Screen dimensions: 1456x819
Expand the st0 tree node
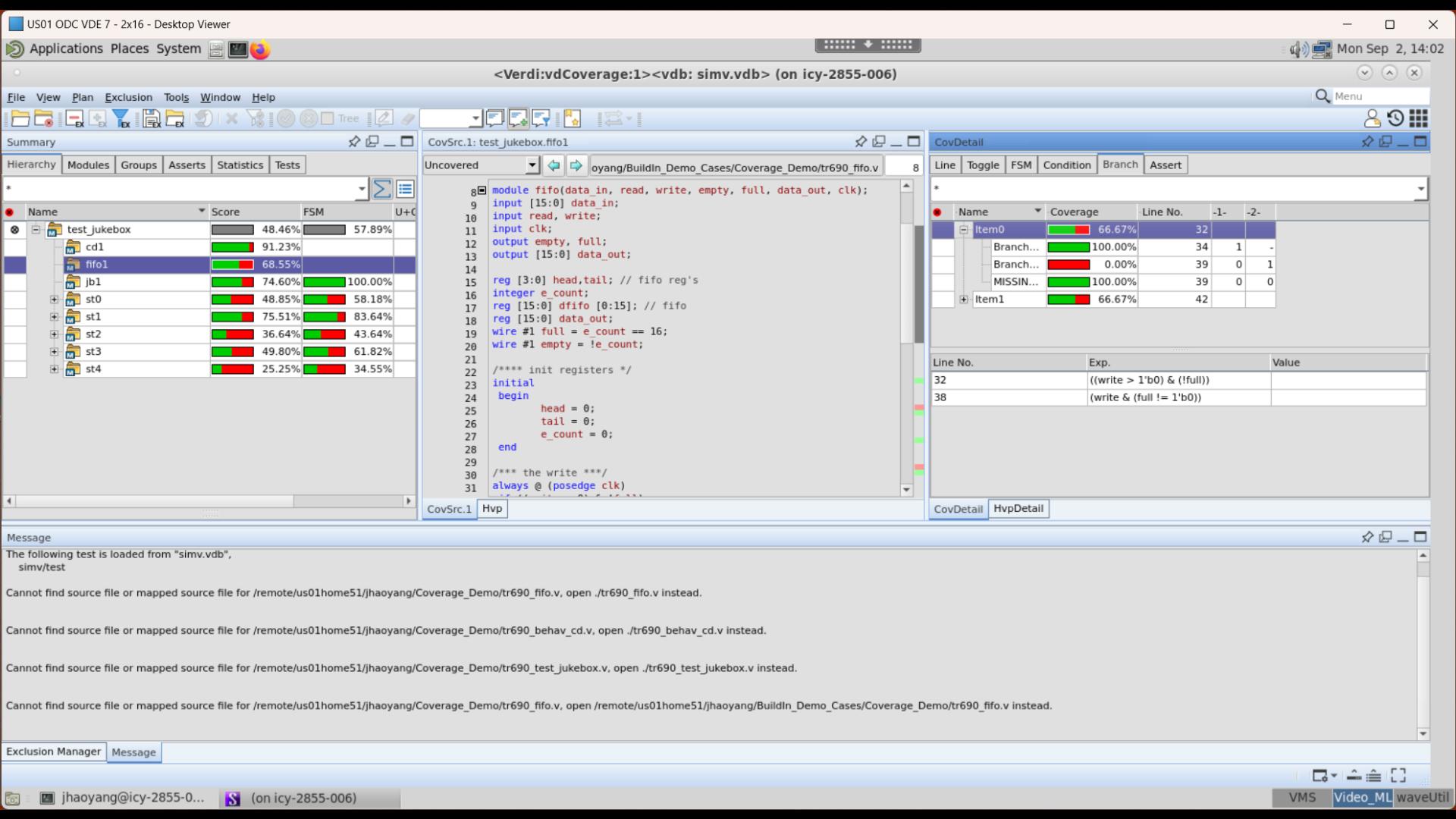54,300
